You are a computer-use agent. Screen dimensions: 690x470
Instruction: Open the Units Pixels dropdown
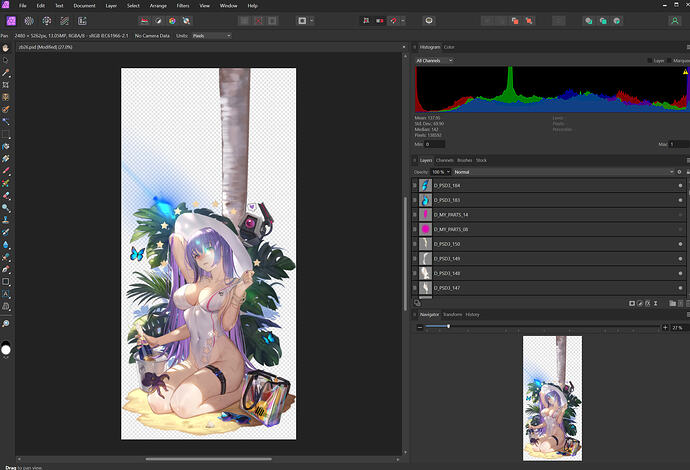(212, 36)
